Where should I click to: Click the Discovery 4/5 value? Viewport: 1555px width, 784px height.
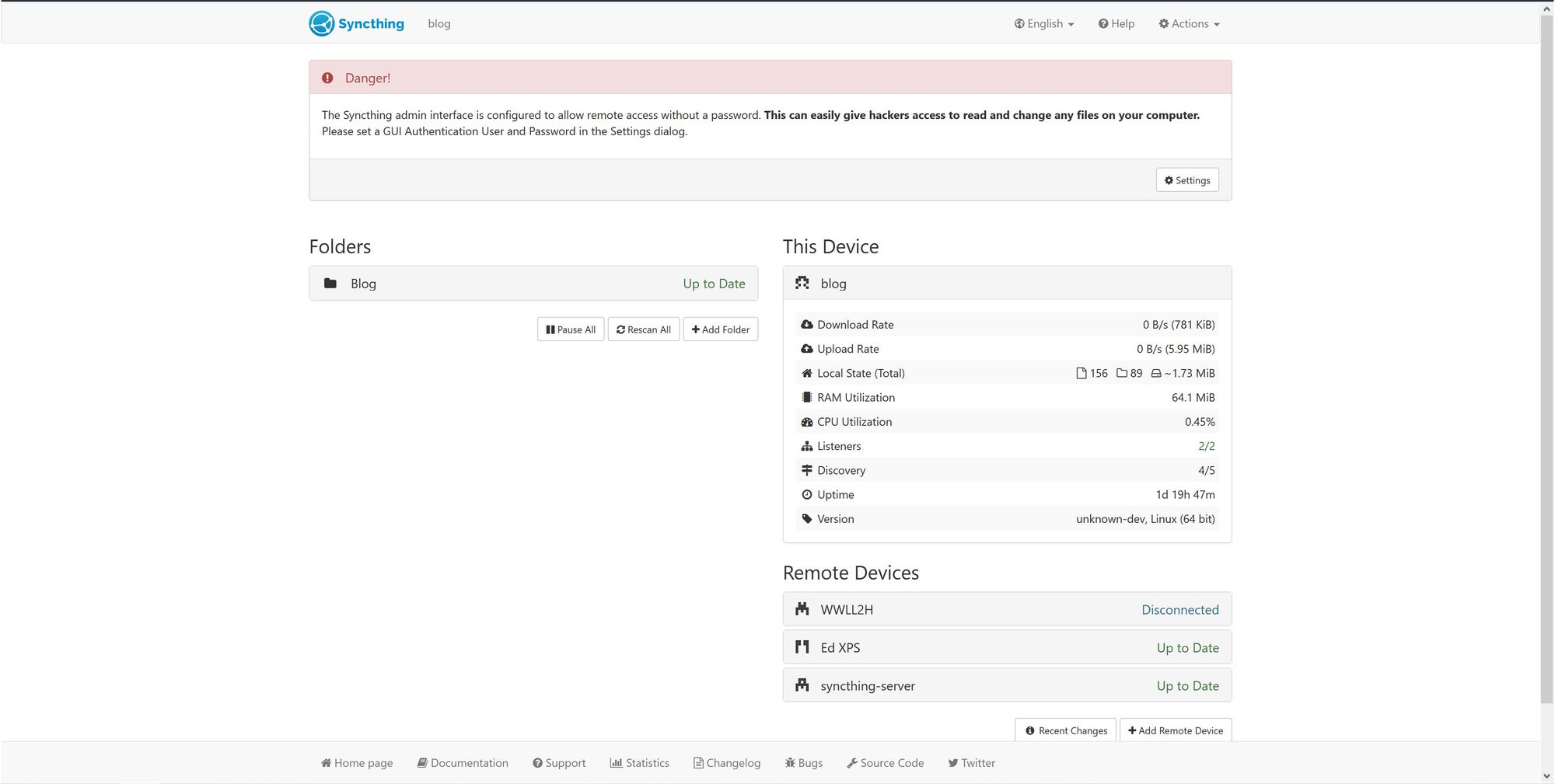(x=1207, y=470)
